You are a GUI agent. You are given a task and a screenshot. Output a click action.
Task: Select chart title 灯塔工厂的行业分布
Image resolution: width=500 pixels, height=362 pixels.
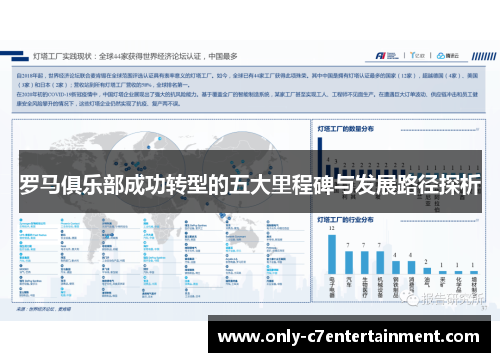(345, 220)
